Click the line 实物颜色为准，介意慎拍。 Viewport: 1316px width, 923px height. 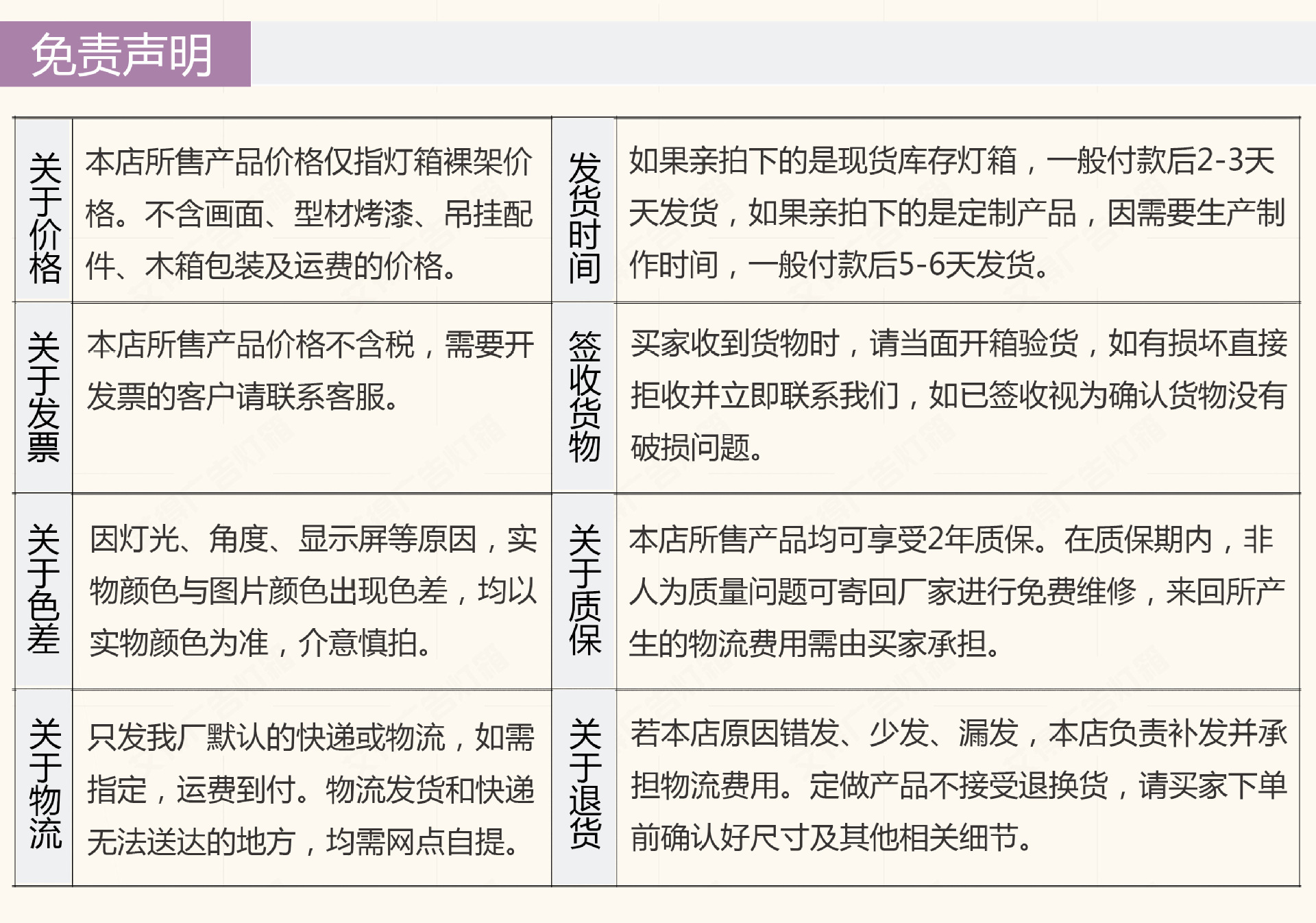pos(260,643)
